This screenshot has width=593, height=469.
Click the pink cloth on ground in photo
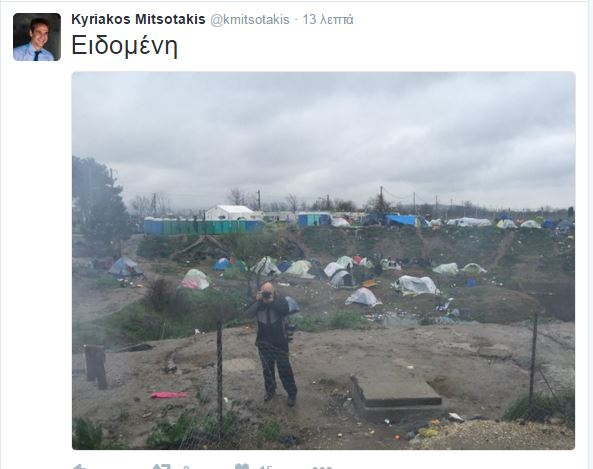click(x=169, y=395)
